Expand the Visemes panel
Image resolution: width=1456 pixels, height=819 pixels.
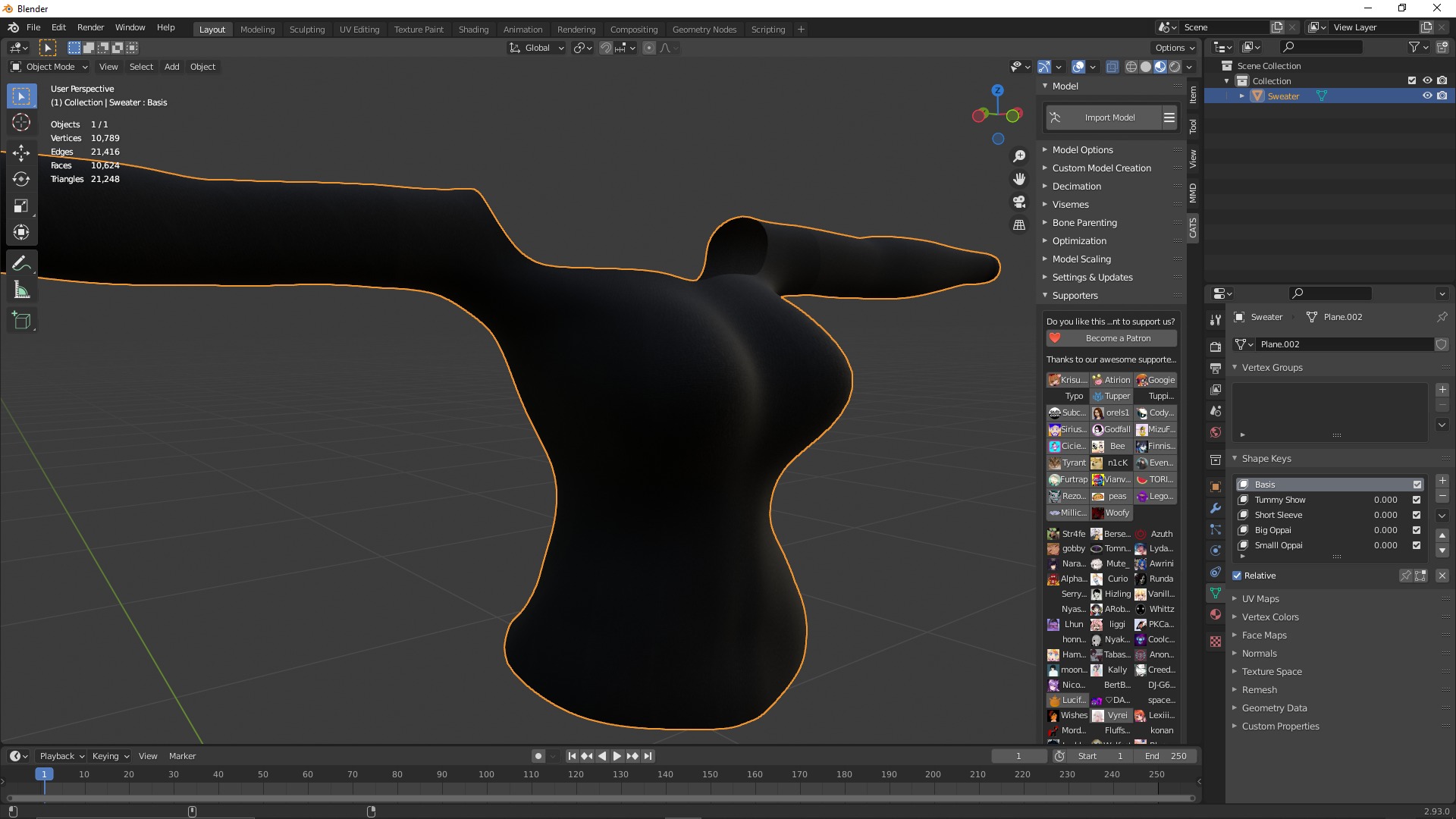[1070, 205]
